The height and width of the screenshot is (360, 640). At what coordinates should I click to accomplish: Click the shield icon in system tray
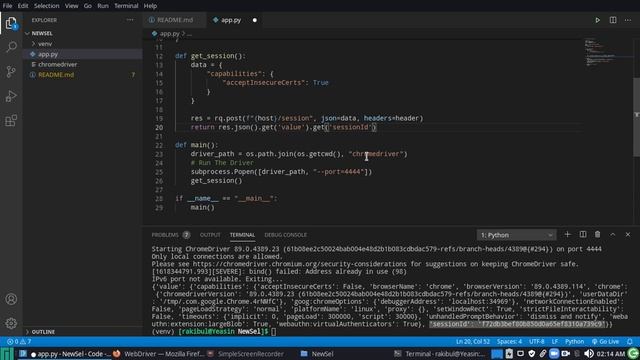[531, 354]
